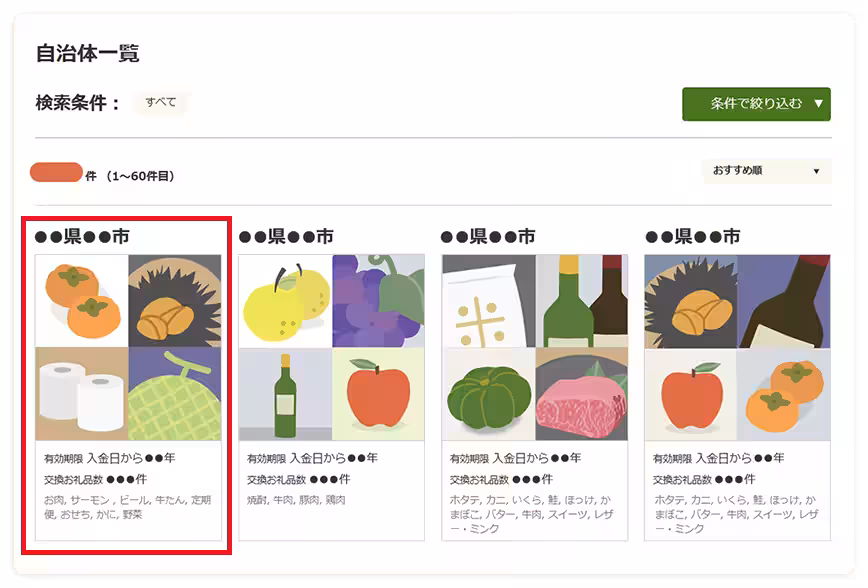Click the toilet paper rolls image
Image resolution: width=868 pixels, height=588 pixels.
80,390
